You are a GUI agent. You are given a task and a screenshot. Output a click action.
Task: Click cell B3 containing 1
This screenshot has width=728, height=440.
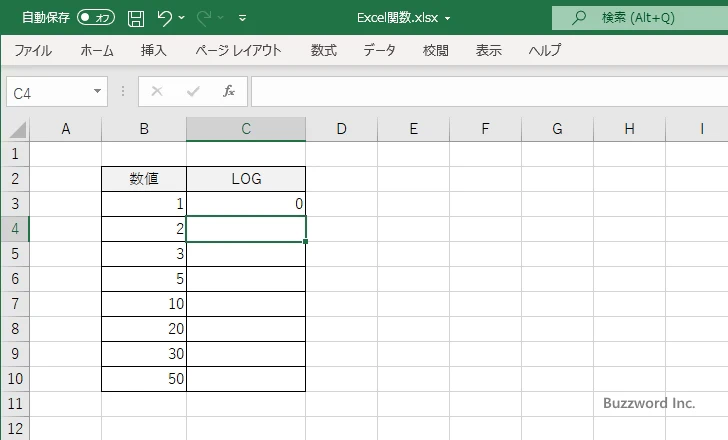click(144, 204)
